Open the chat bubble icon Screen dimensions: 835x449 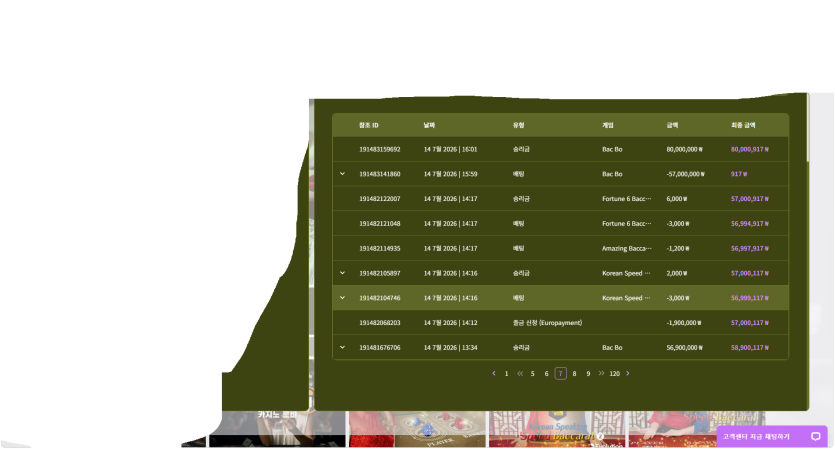click(815, 436)
